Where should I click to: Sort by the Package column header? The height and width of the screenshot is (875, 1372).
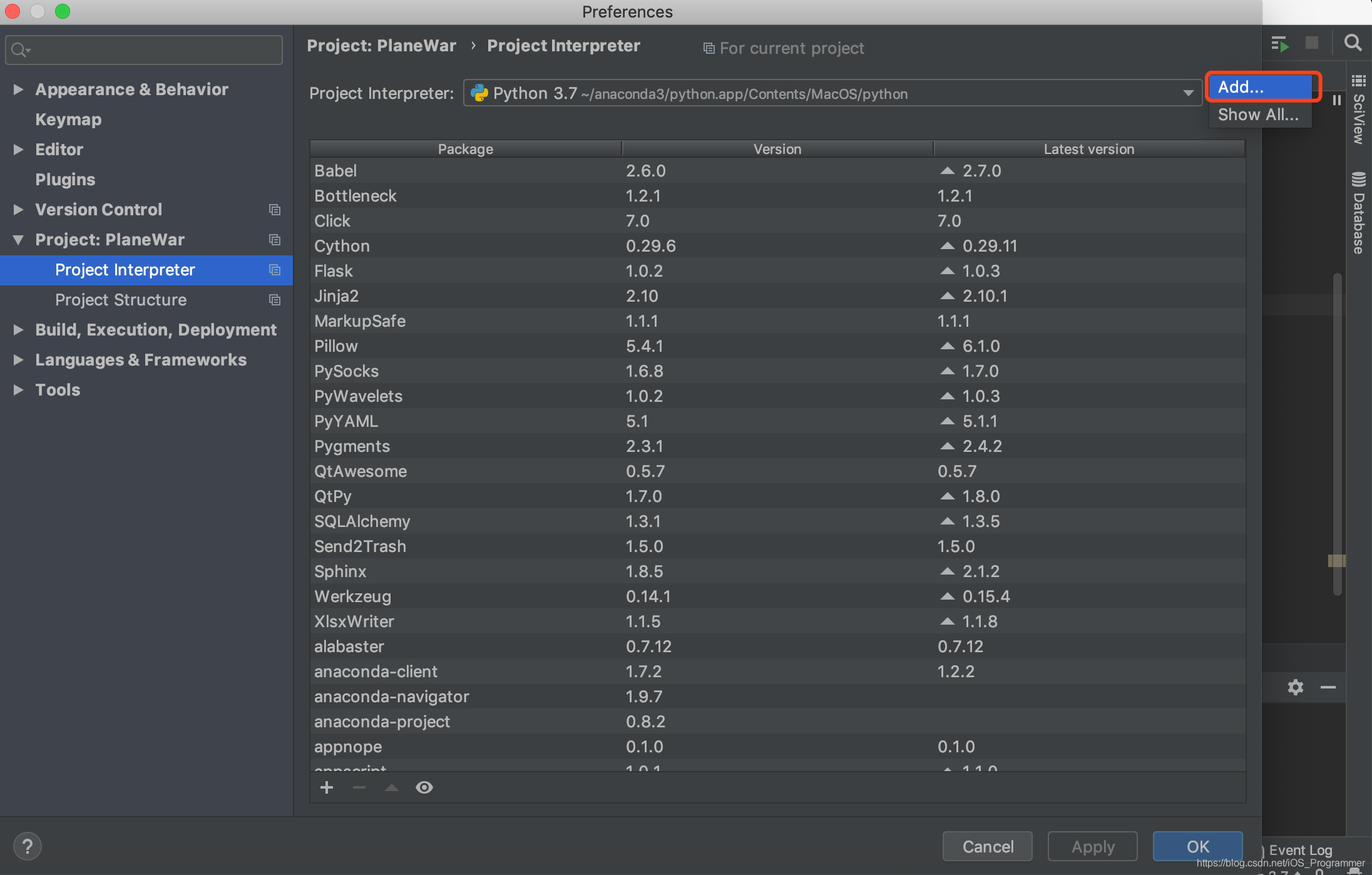point(465,149)
